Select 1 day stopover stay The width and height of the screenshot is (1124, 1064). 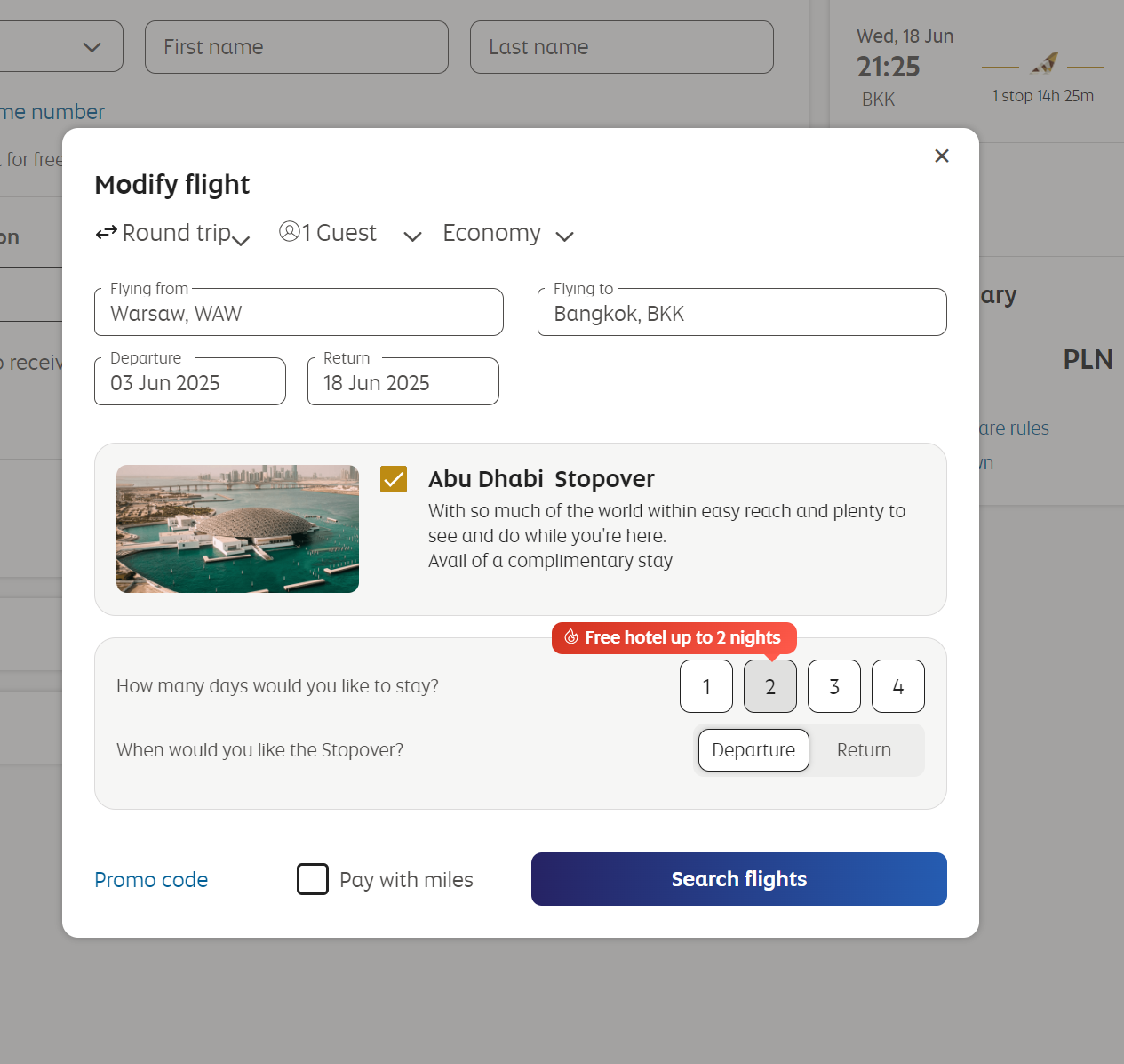tap(706, 686)
